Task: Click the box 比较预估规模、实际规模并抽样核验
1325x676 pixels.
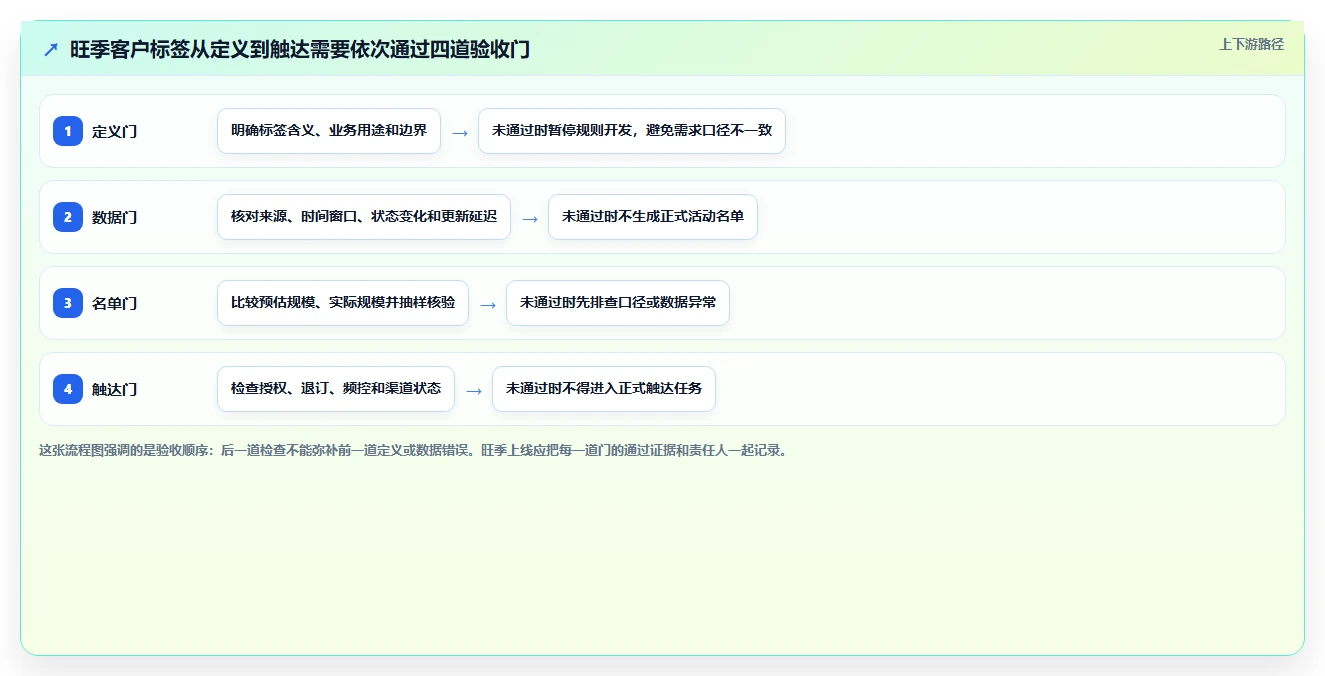Action: tap(343, 303)
